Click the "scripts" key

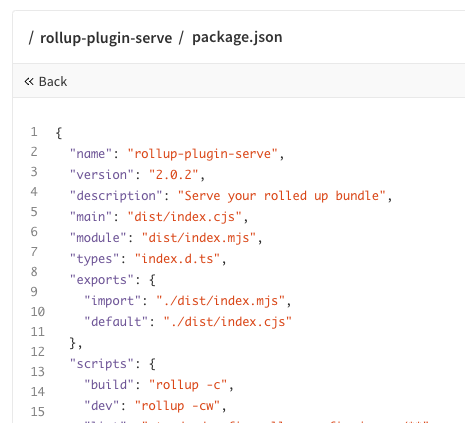point(102,364)
